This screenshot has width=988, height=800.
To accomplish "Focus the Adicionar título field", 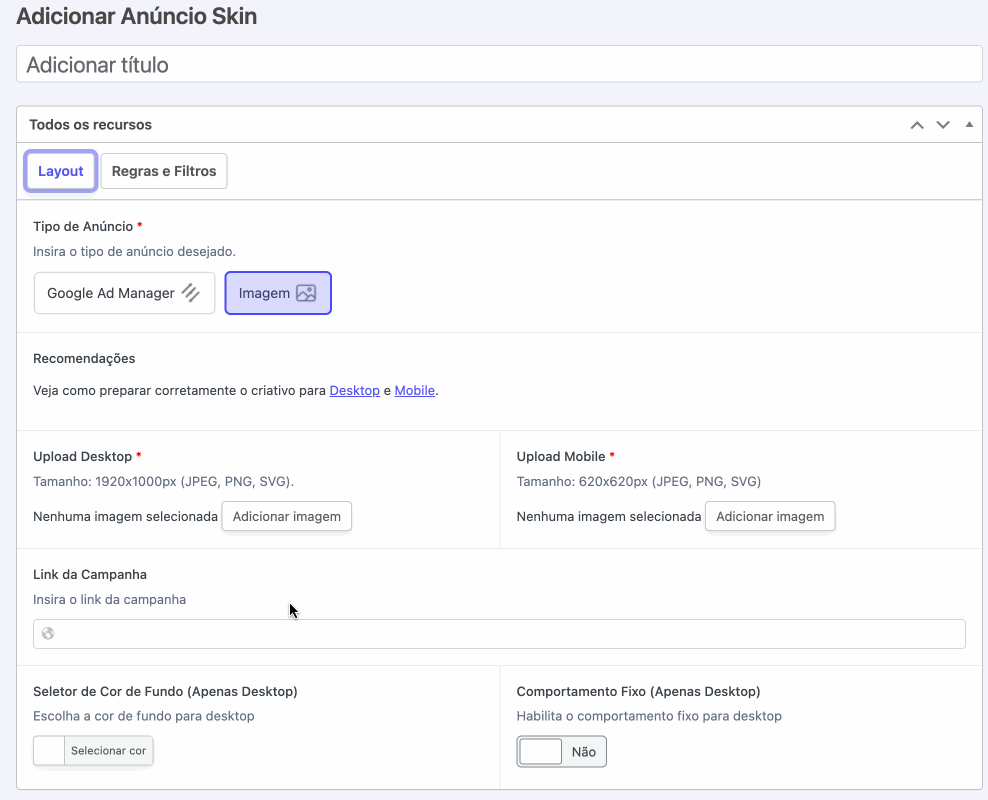I will [499, 64].
